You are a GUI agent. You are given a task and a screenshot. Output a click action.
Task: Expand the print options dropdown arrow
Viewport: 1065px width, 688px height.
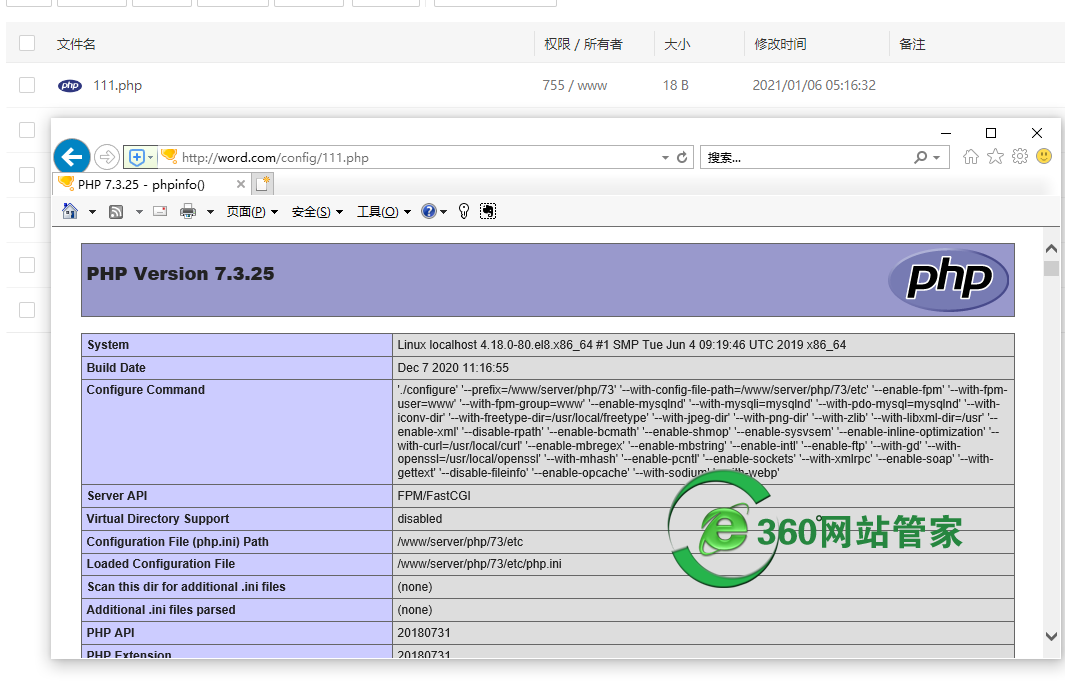[x=211, y=212]
